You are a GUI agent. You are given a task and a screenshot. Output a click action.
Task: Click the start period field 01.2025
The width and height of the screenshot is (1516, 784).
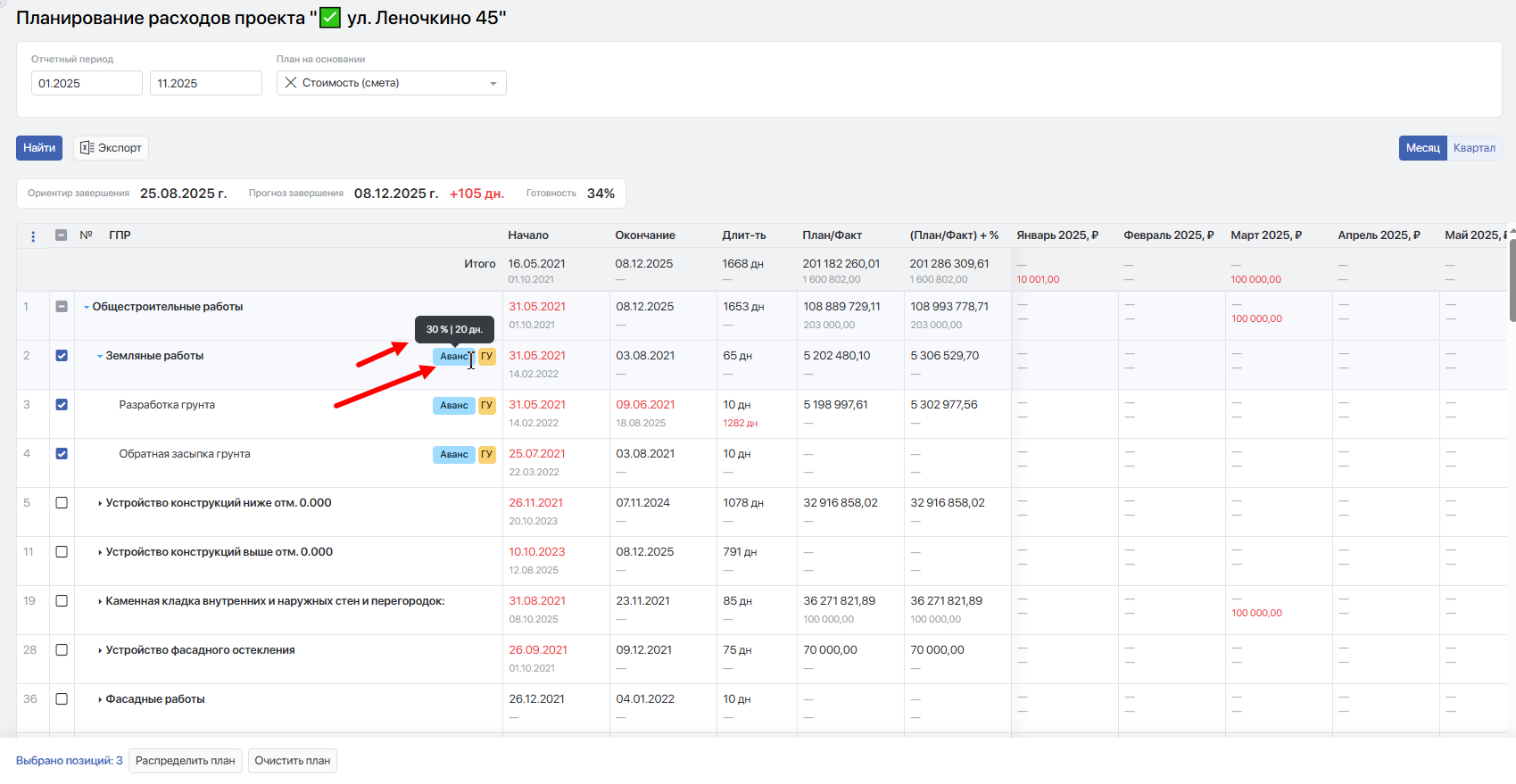tap(87, 84)
